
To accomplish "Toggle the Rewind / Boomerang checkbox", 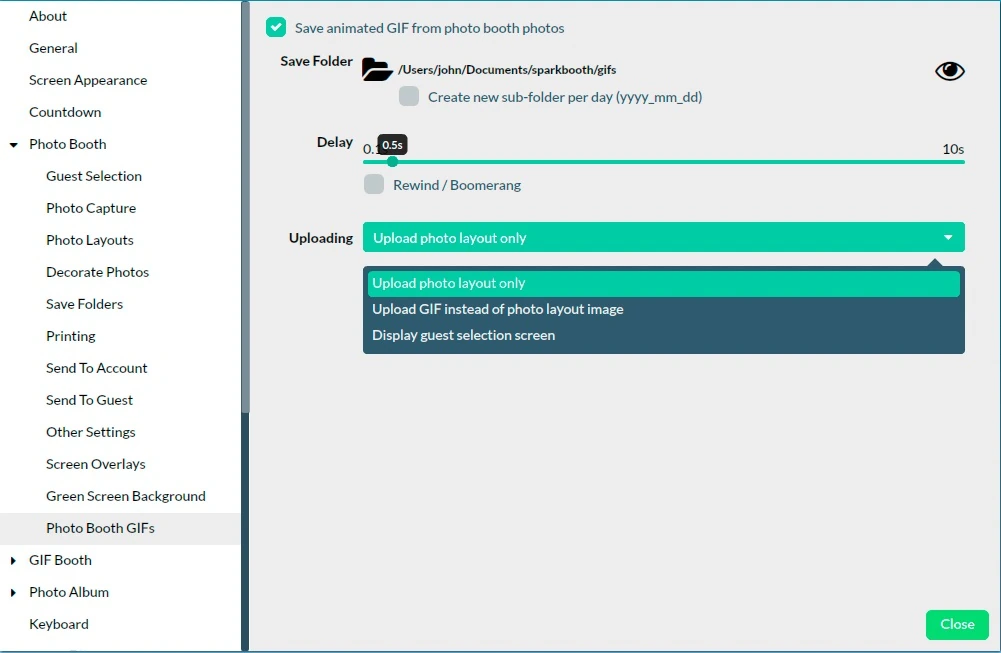I will 373,184.
